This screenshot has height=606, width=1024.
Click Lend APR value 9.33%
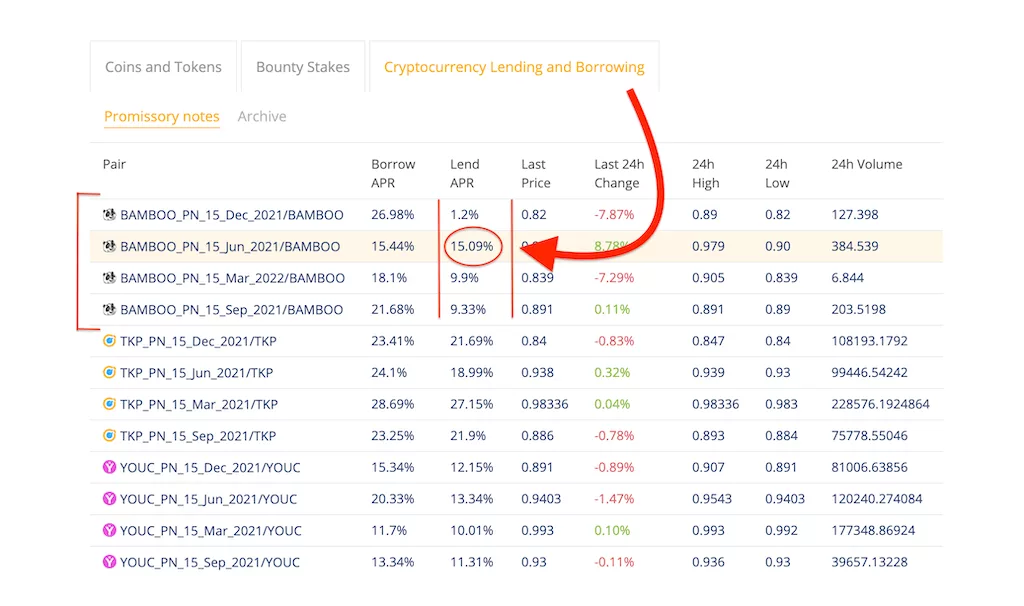[x=468, y=309]
